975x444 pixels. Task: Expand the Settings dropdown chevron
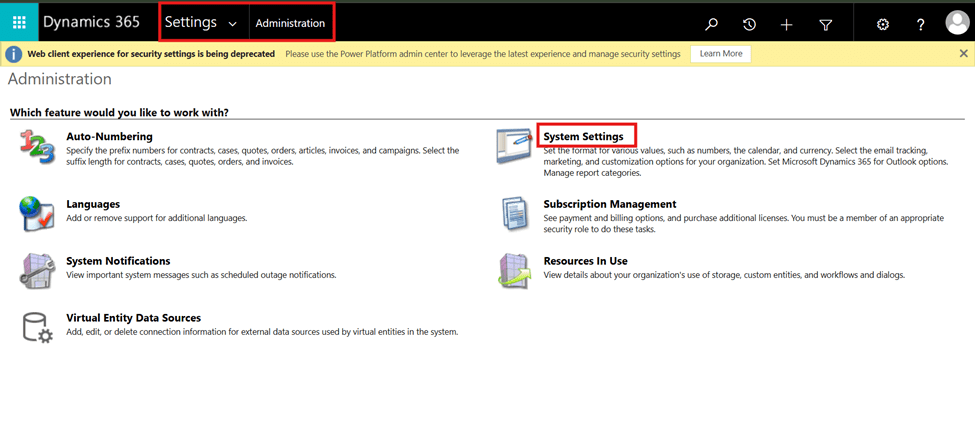[x=233, y=23]
